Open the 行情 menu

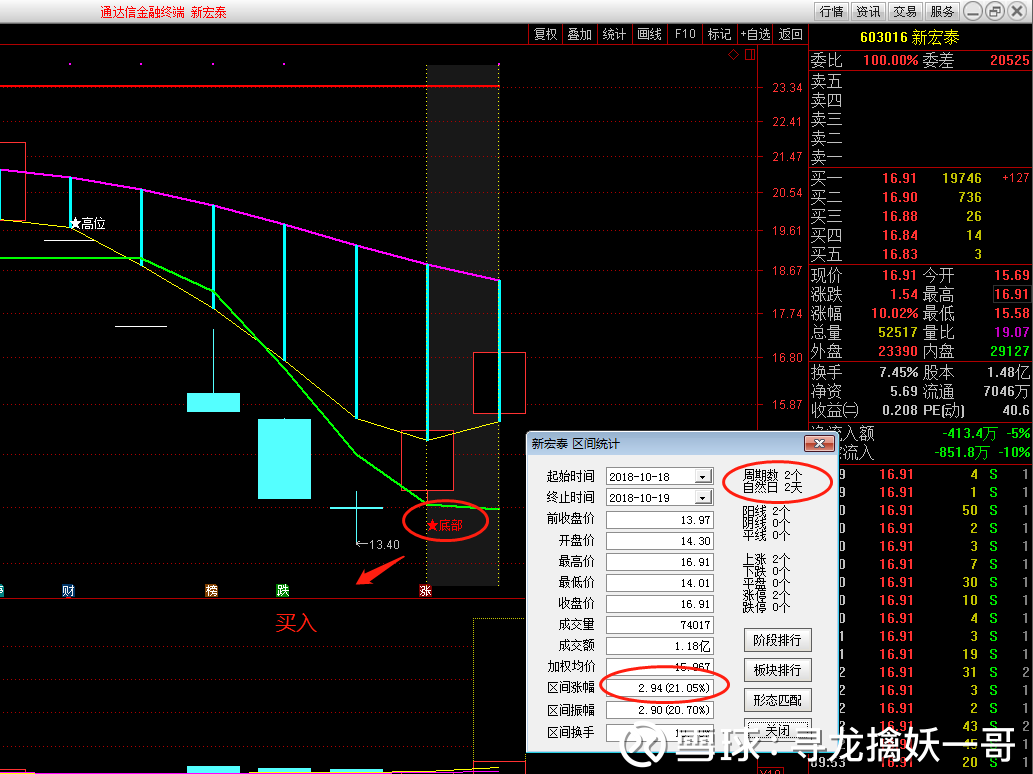(831, 11)
